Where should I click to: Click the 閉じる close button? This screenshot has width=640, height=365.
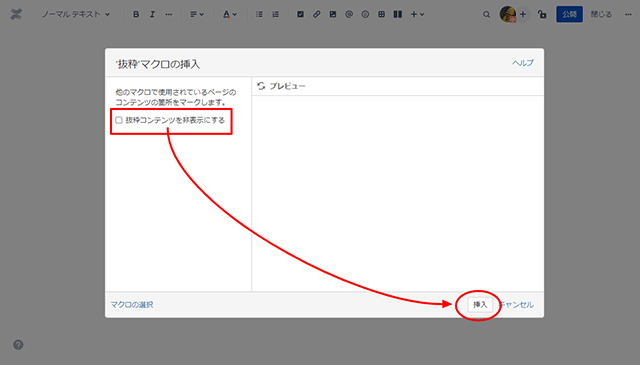(601, 14)
